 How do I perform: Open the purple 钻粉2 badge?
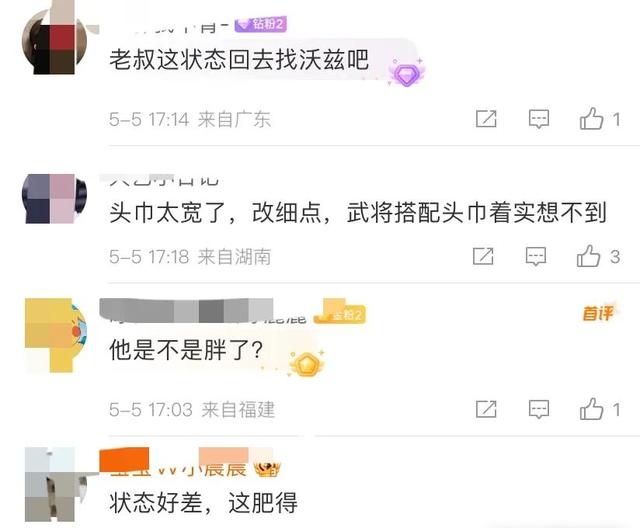[x=260, y=24]
